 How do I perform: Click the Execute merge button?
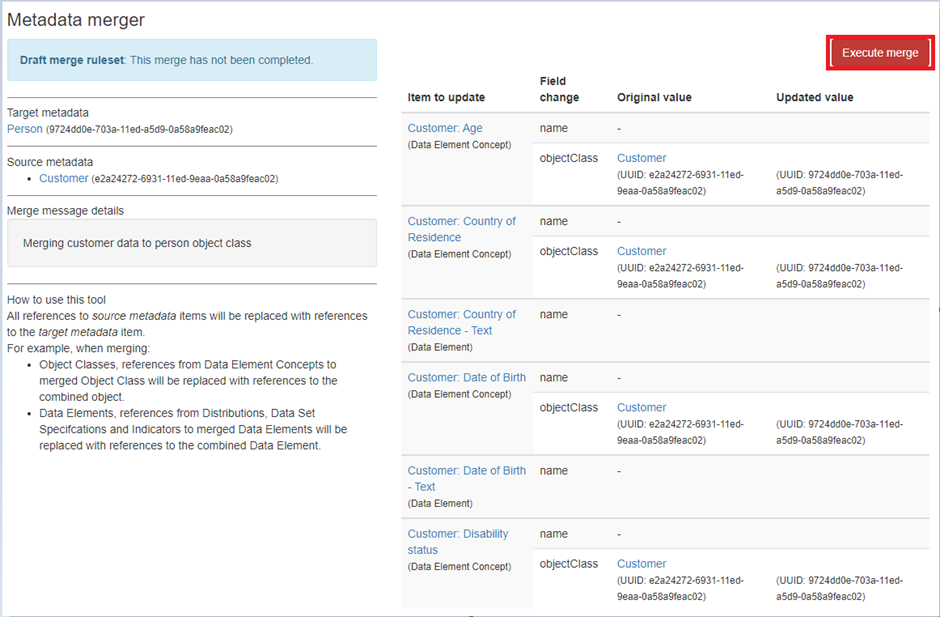pyautogui.click(x=880, y=53)
